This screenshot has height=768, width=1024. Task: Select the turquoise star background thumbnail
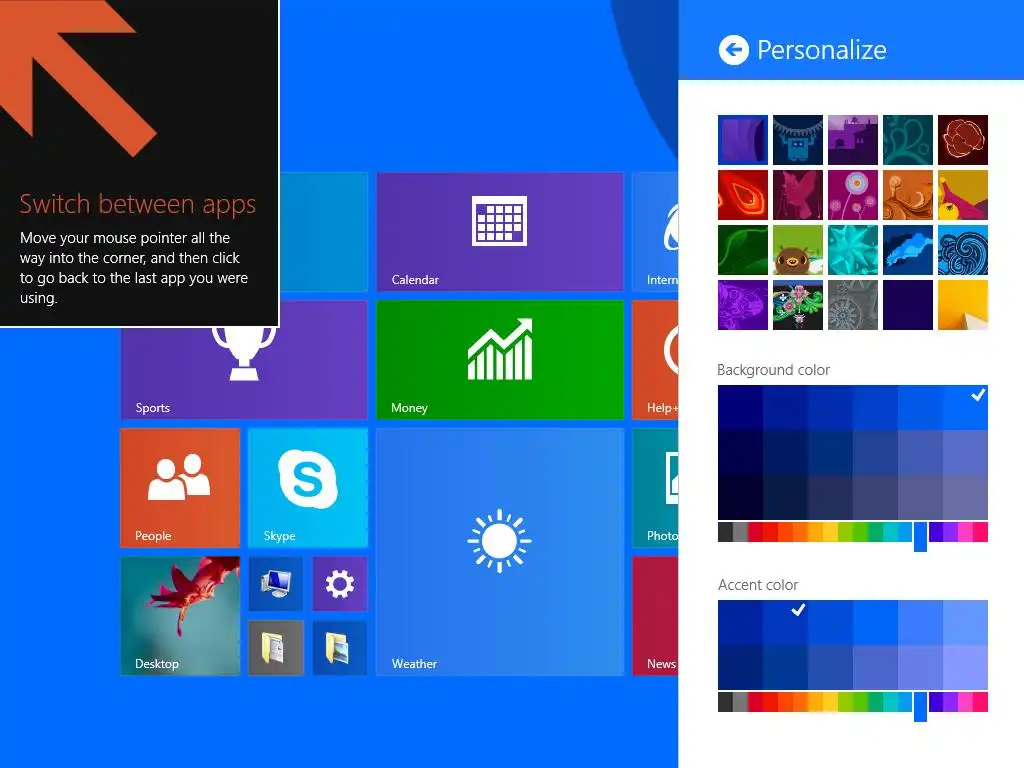pos(853,249)
